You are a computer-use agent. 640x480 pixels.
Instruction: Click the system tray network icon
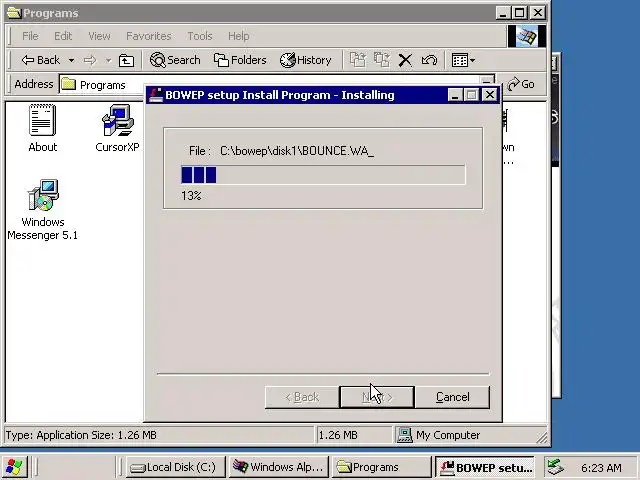pyautogui.click(x=555, y=467)
